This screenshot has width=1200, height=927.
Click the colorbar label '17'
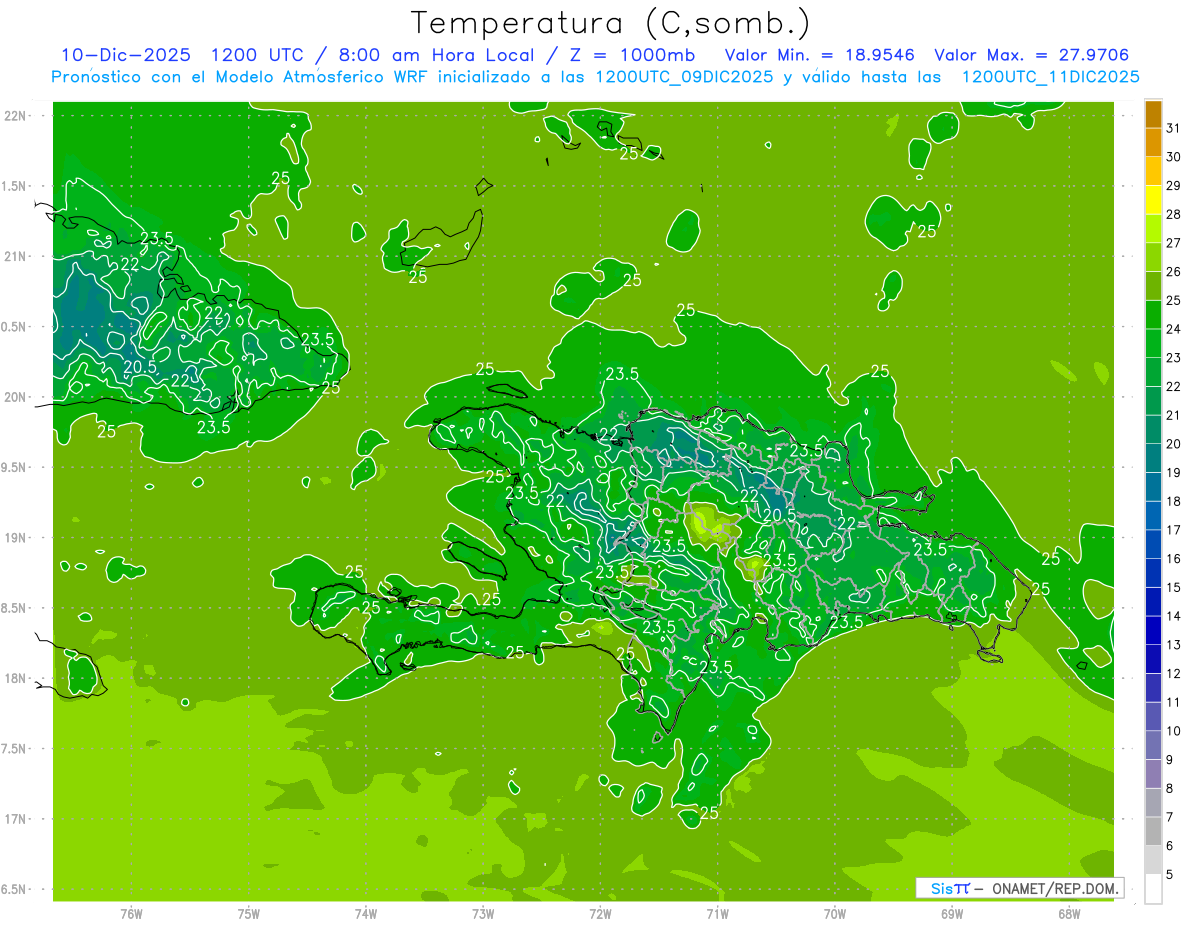1173,530
